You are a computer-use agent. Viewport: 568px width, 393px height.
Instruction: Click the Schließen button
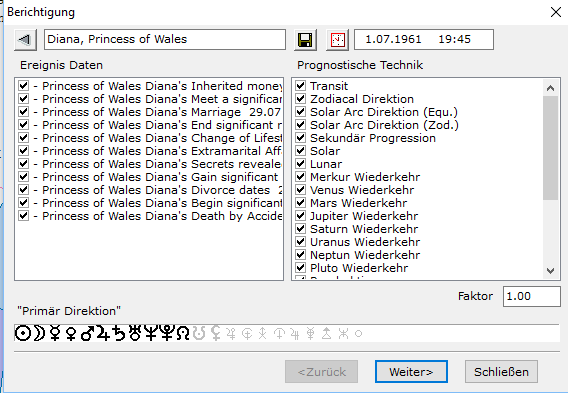pos(501,372)
